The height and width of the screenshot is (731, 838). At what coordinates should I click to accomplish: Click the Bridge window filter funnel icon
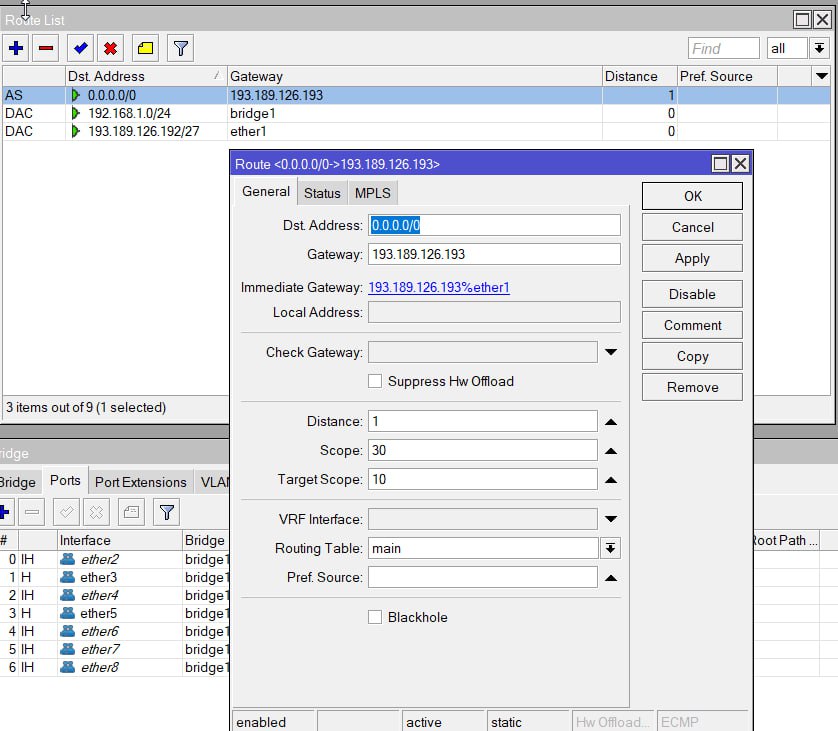(167, 512)
